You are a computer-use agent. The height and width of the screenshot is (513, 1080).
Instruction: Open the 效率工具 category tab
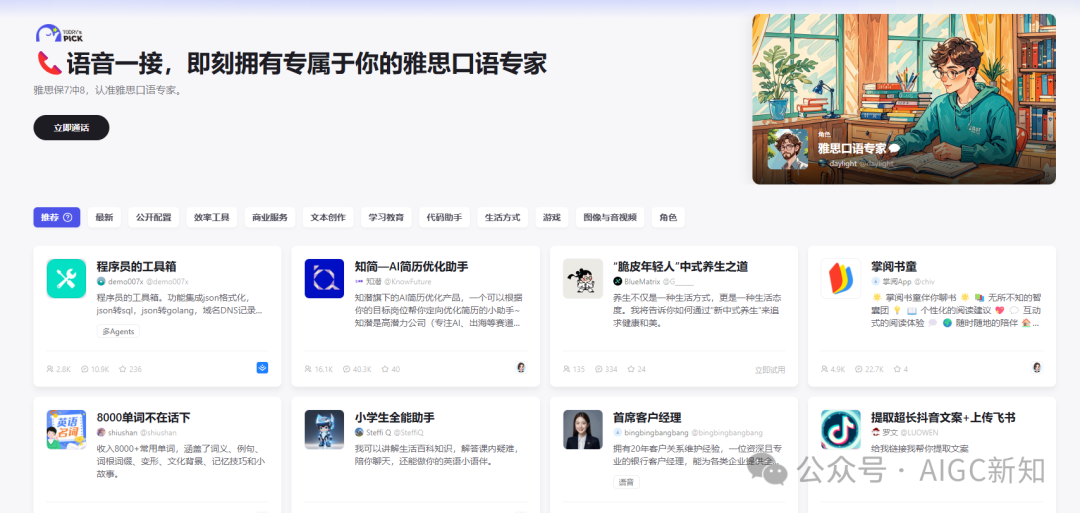coord(211,217)
